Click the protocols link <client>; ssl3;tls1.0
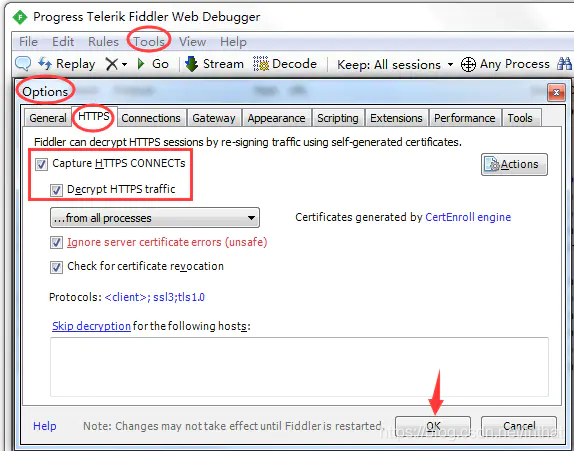The image size is (574, 451). pyautogui.click(x=154, y=297)
